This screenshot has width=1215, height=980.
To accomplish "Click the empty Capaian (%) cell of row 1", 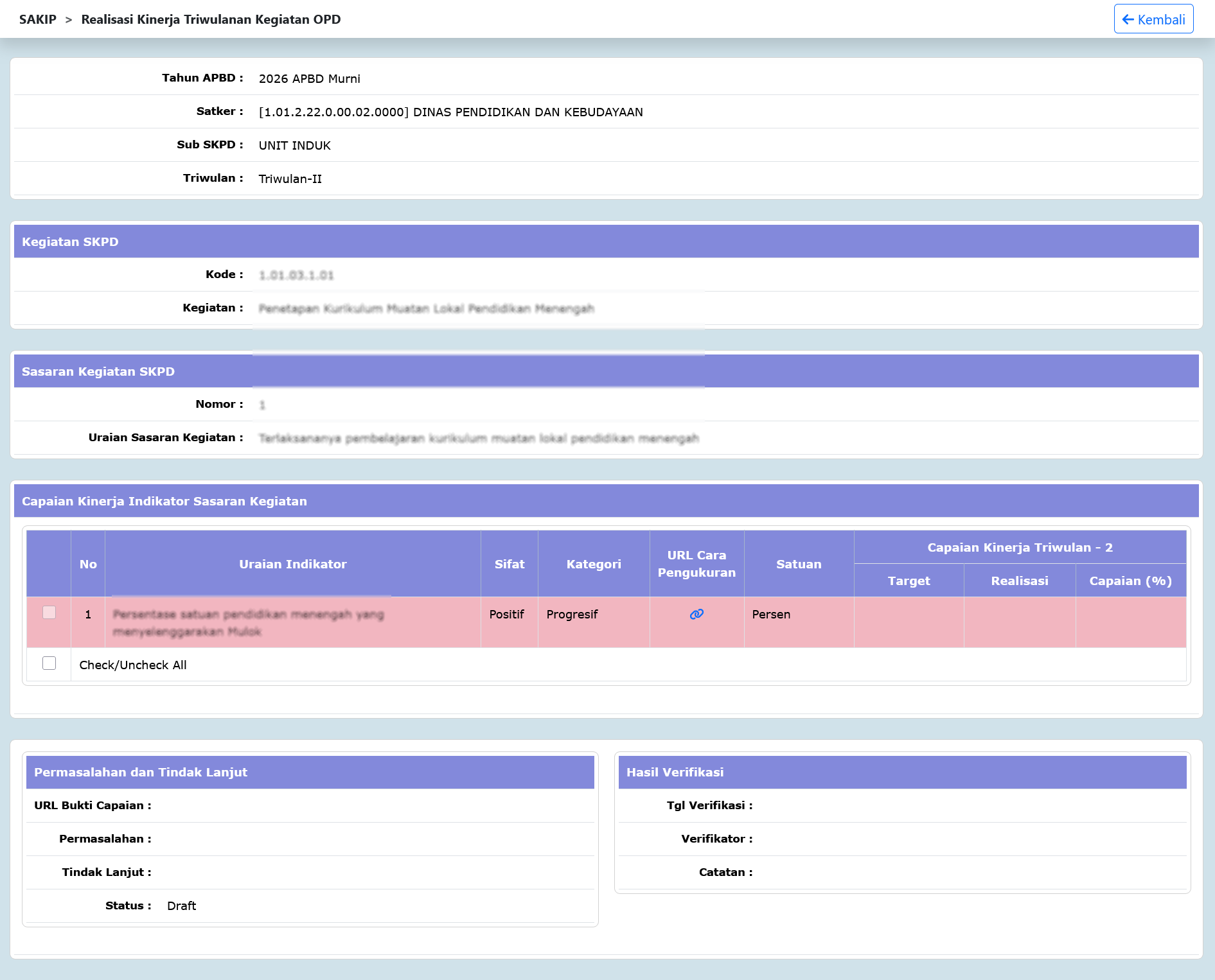I will click(x=1131, y=622).
